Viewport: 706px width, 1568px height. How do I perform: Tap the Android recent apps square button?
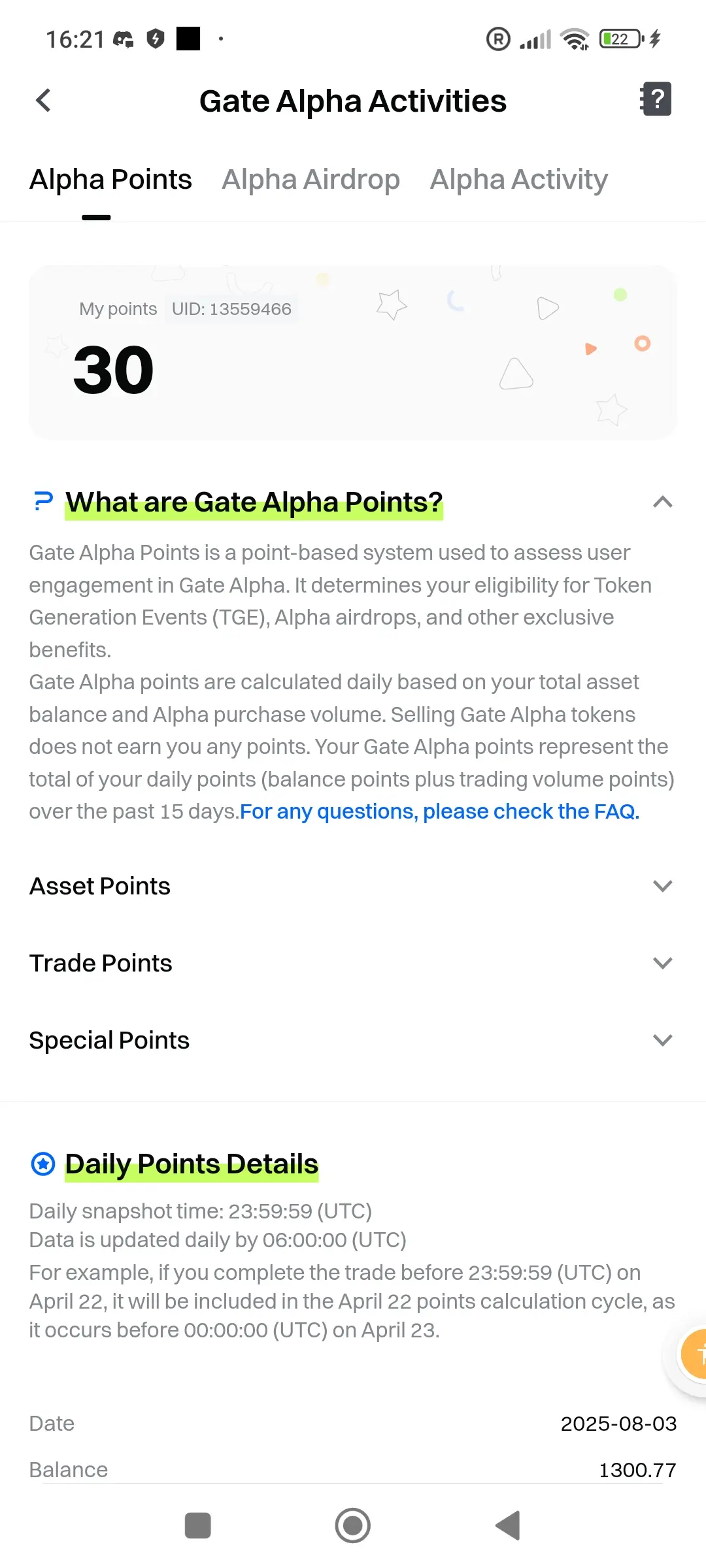198,1526
